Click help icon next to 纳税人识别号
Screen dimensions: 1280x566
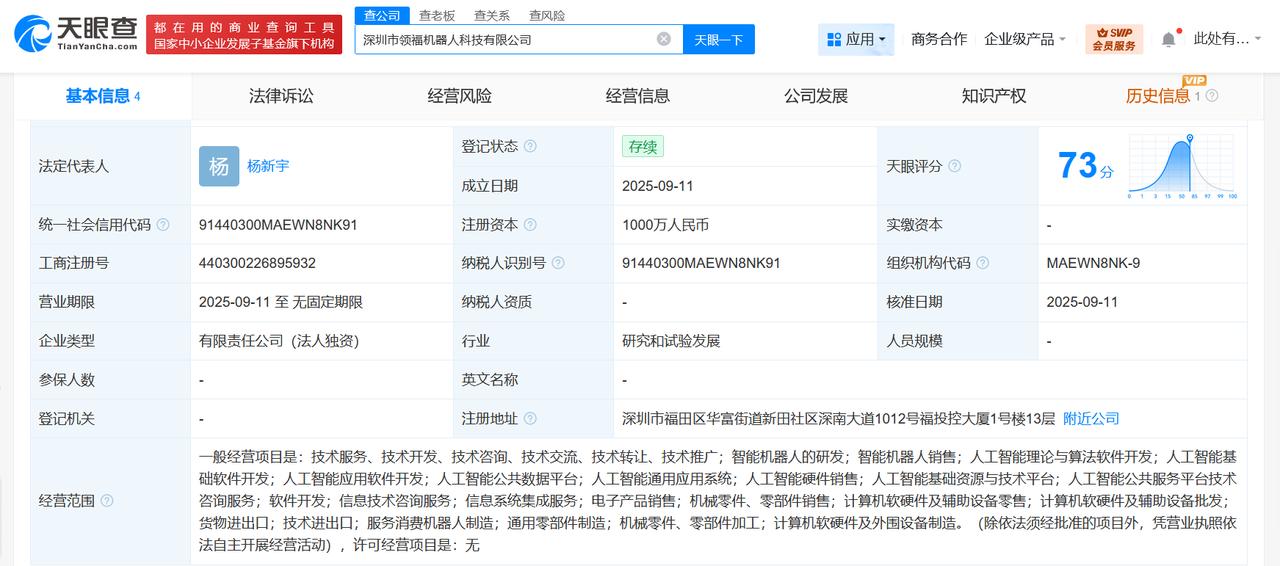tap(558, 263)
